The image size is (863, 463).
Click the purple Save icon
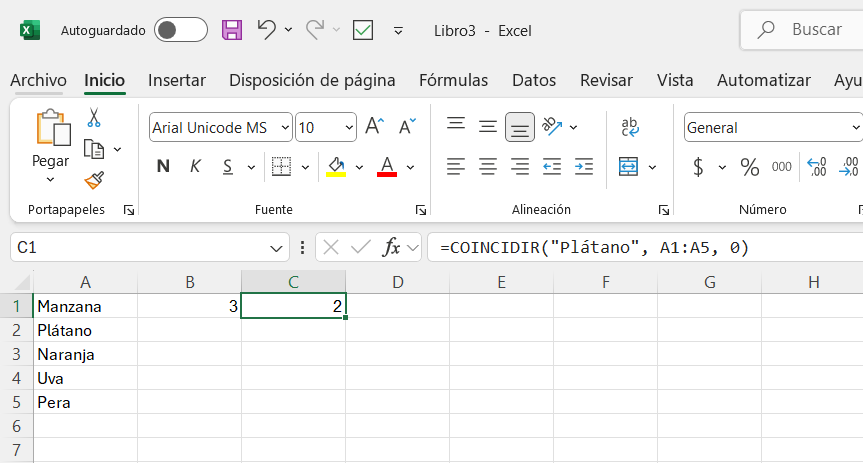click(x=232, y=30)
